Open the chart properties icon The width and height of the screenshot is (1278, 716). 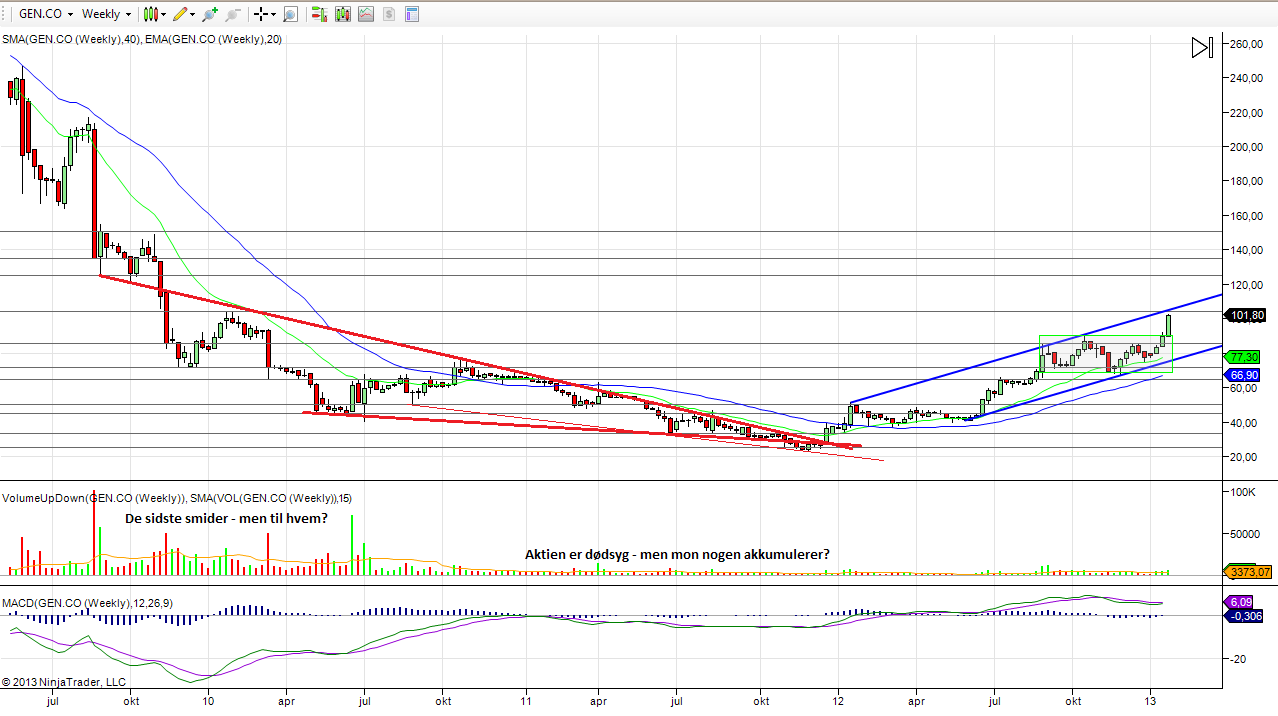(x=411, y=14)
